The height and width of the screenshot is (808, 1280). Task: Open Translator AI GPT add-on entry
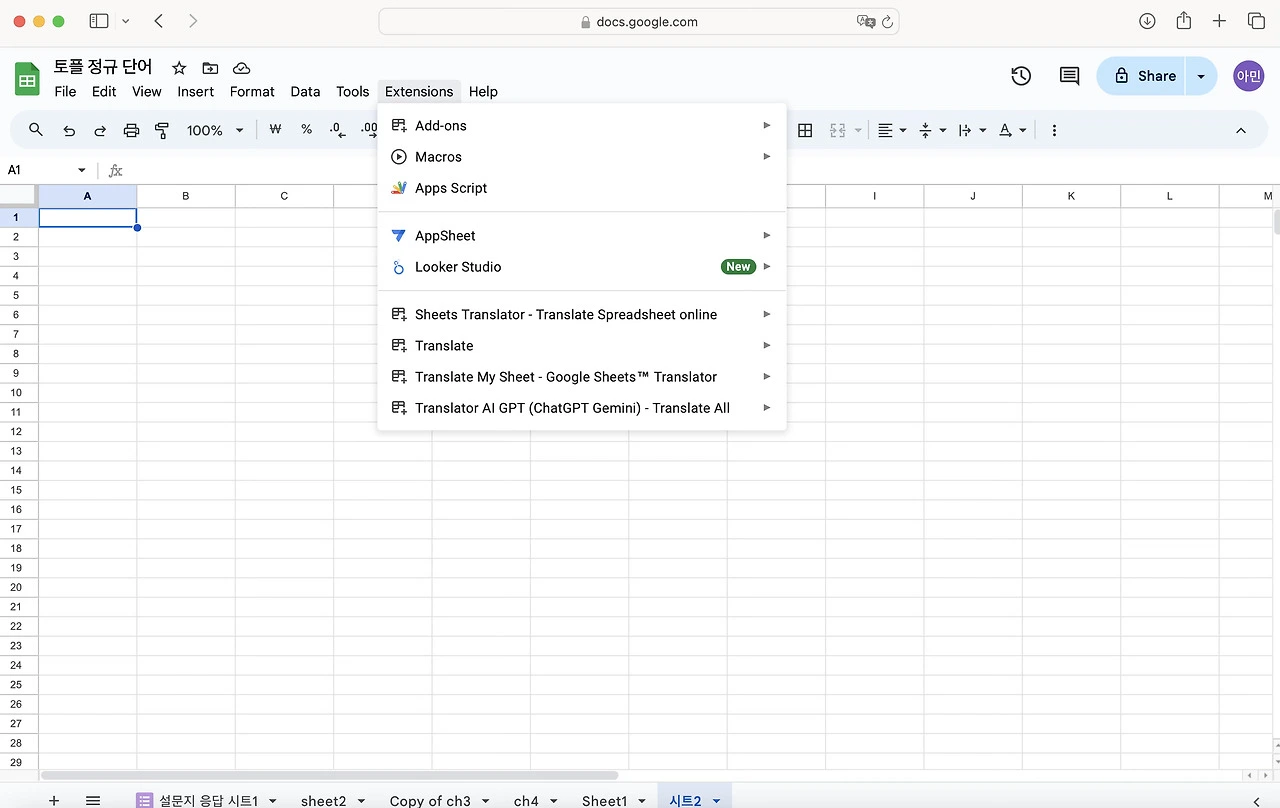(582, 407)
